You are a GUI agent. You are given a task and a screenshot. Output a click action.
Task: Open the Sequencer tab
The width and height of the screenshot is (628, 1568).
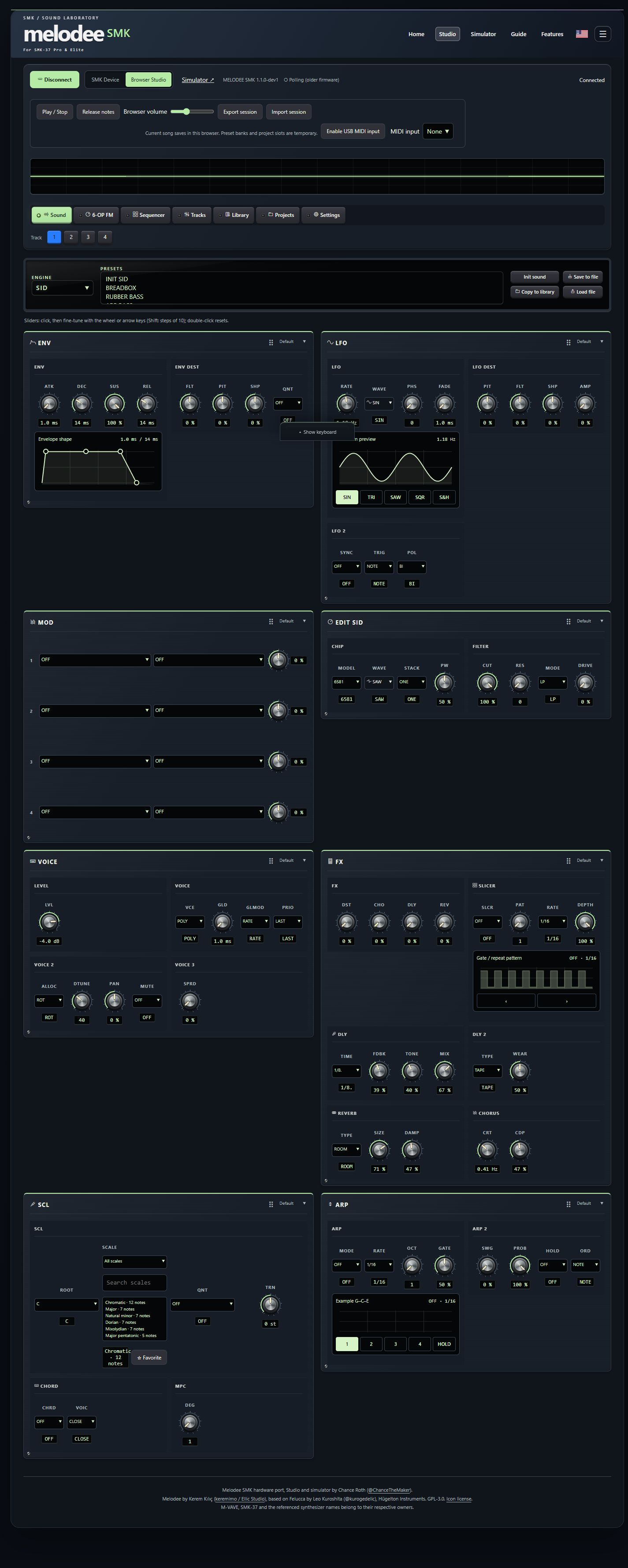click(149, 215)
